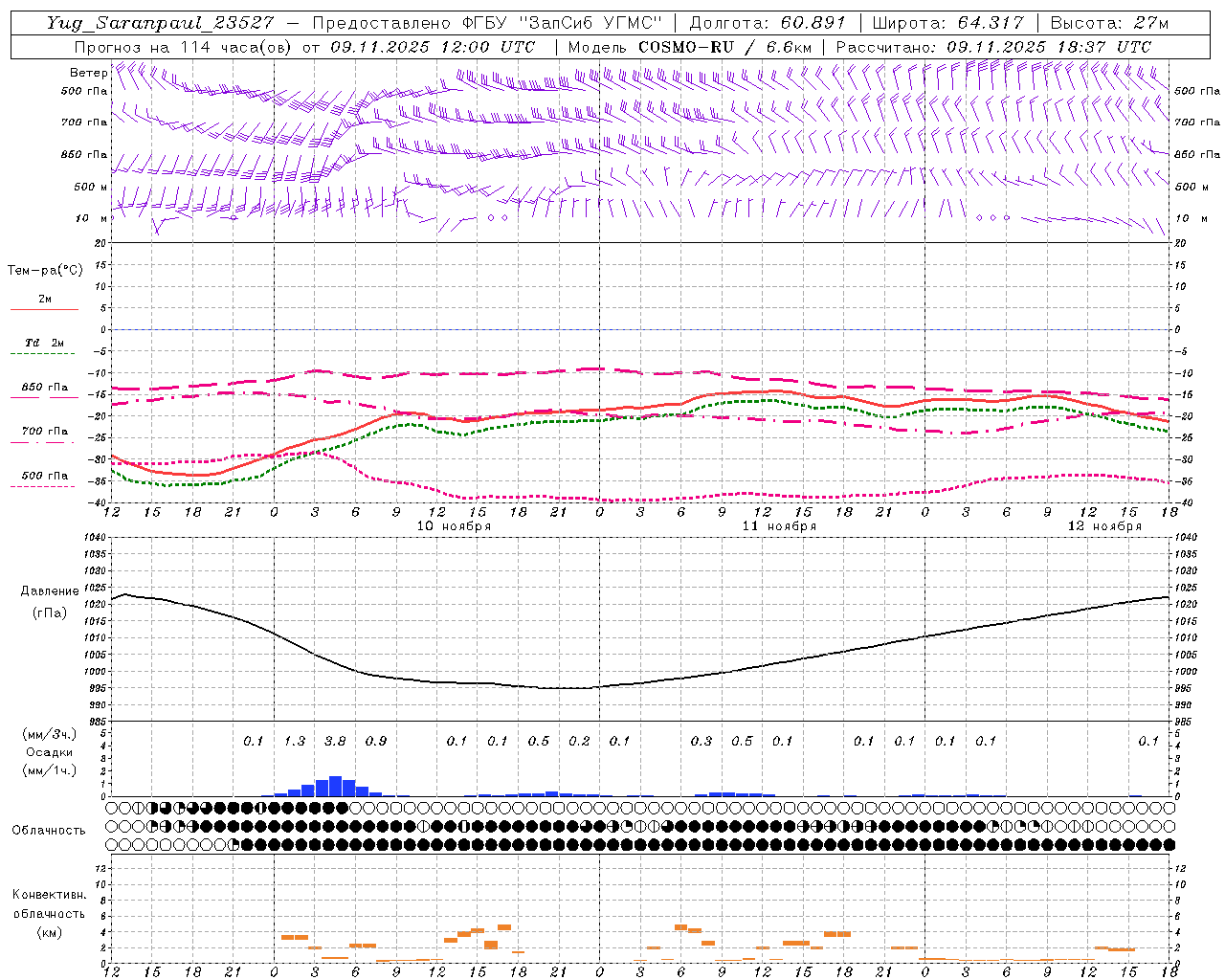Click the left pressure axis label 1040
1225x980 pixels.
click(94, 538)
